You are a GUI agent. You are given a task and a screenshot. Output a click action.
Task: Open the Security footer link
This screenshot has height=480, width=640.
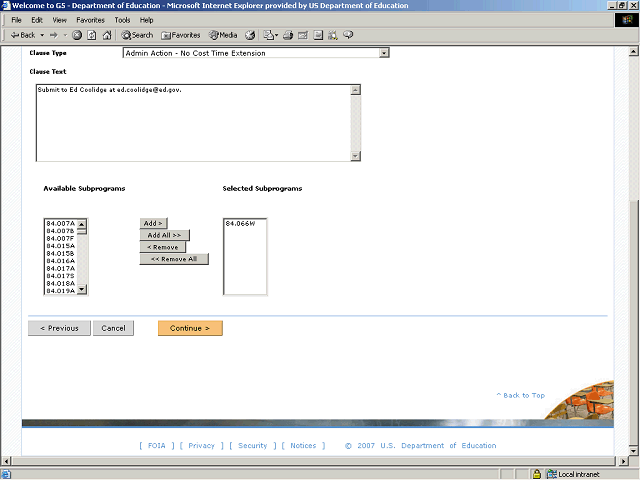click(x=253, y=446)
